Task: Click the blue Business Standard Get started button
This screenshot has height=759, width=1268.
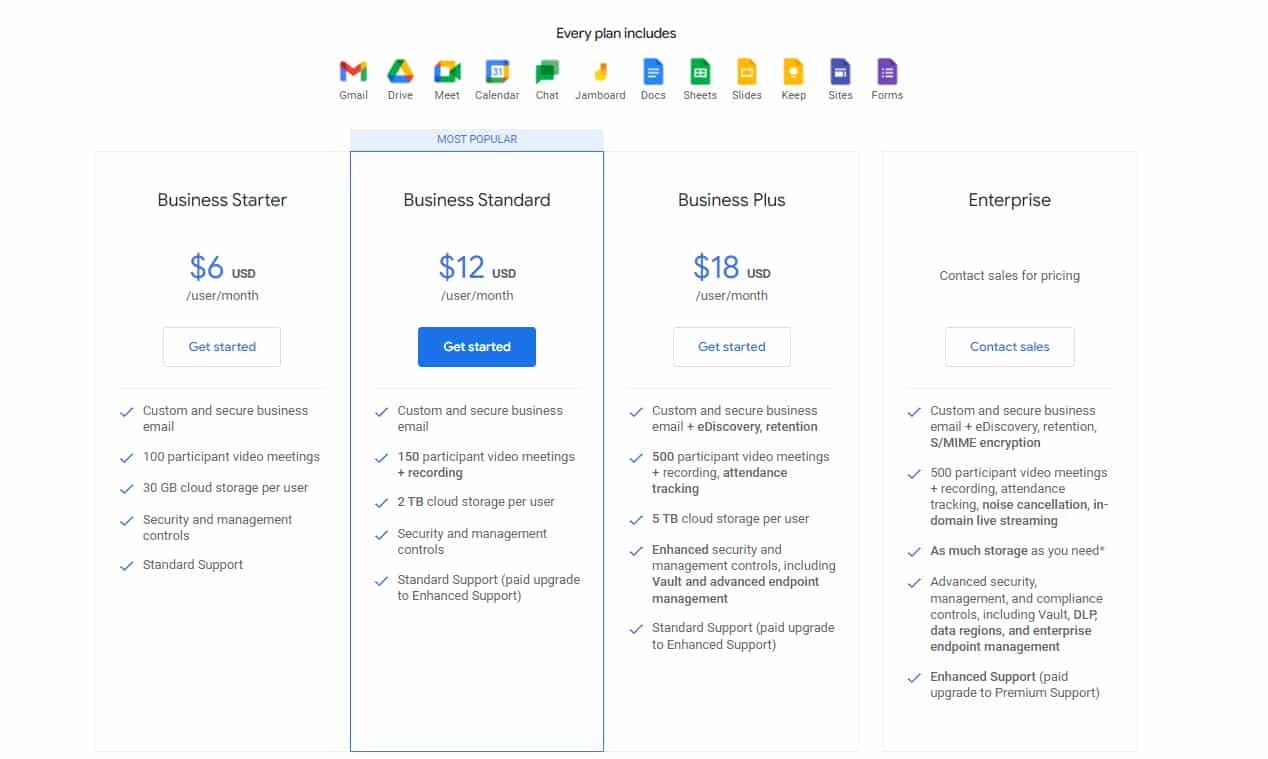Action: click(x=477, y=347)
